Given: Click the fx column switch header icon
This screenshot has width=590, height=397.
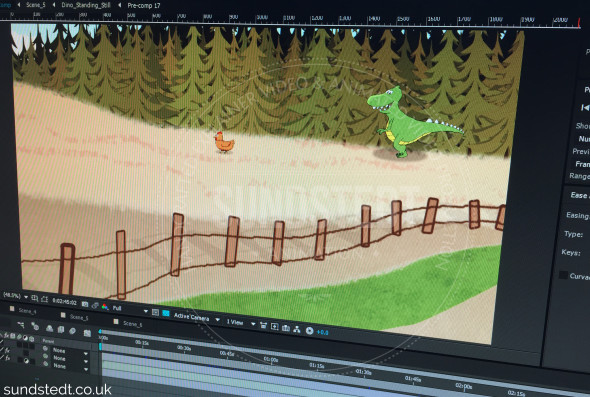Looking at the screenshot, I should 6,335.
